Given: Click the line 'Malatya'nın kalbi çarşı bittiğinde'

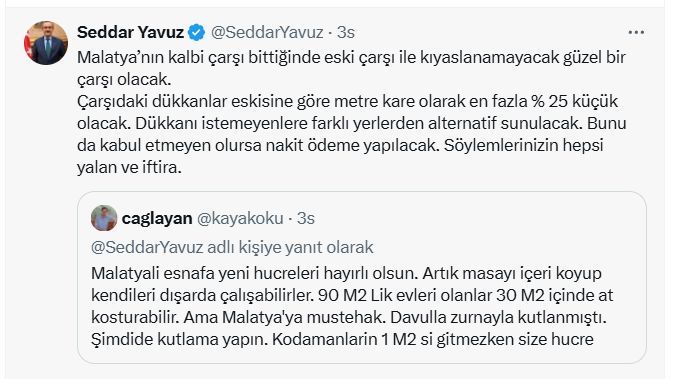Looking at the screenshot, I should [x=351, y=58].
